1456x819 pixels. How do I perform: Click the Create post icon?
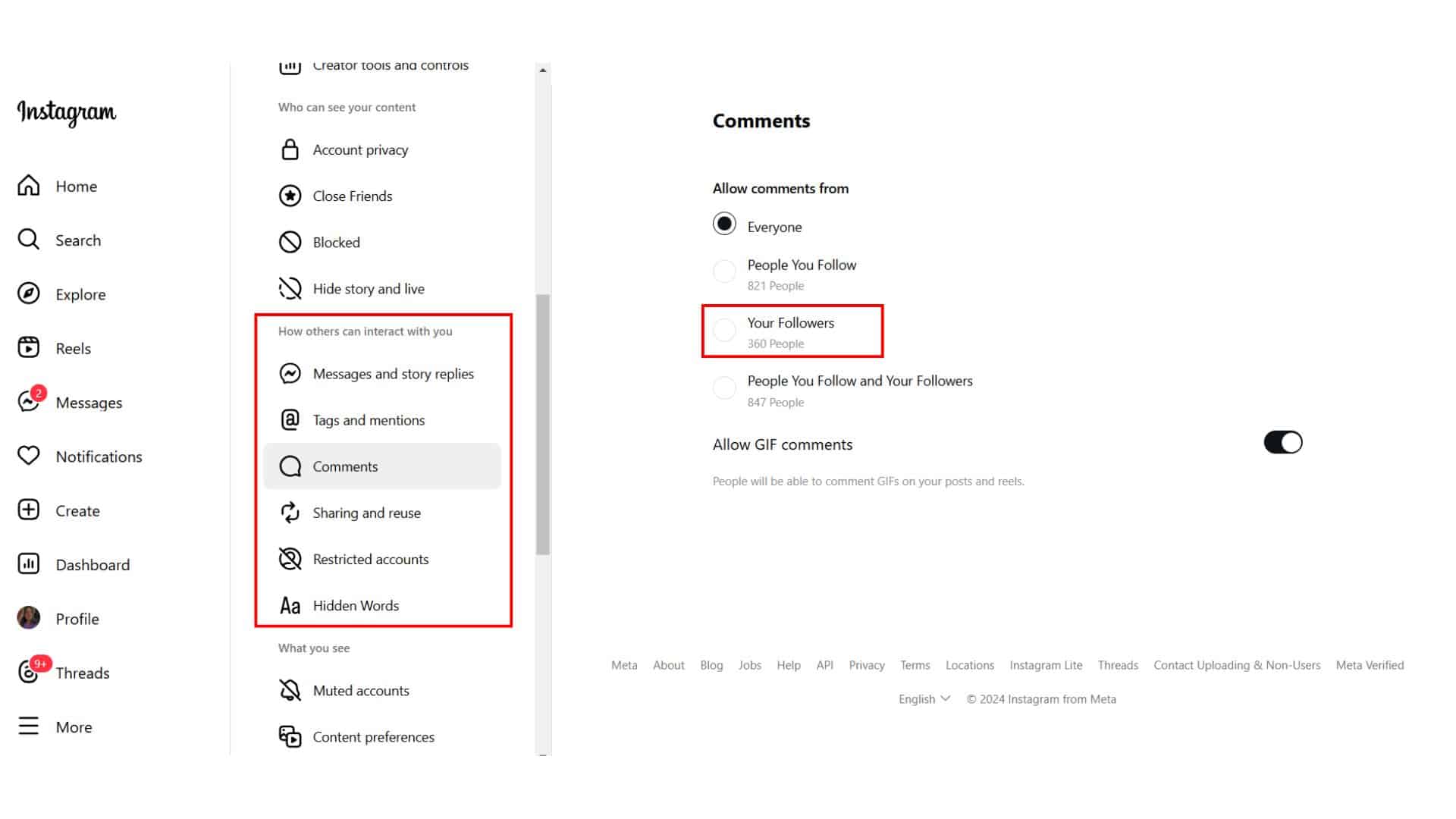[29, 510]
